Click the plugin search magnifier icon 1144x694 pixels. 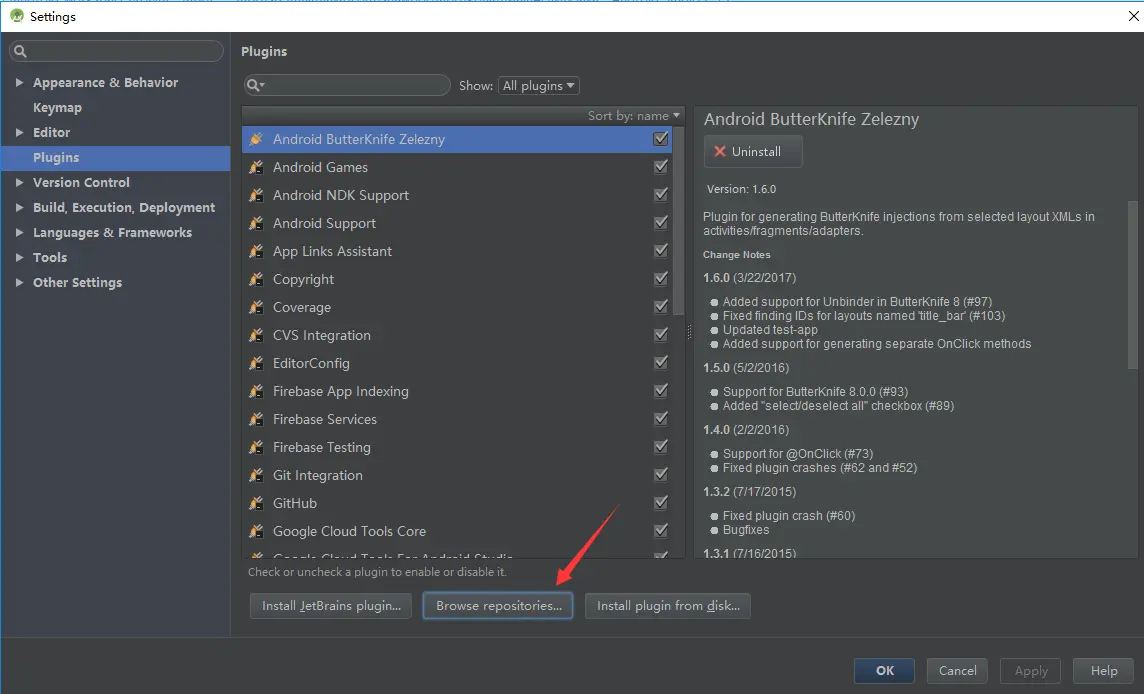coord(255,85)
